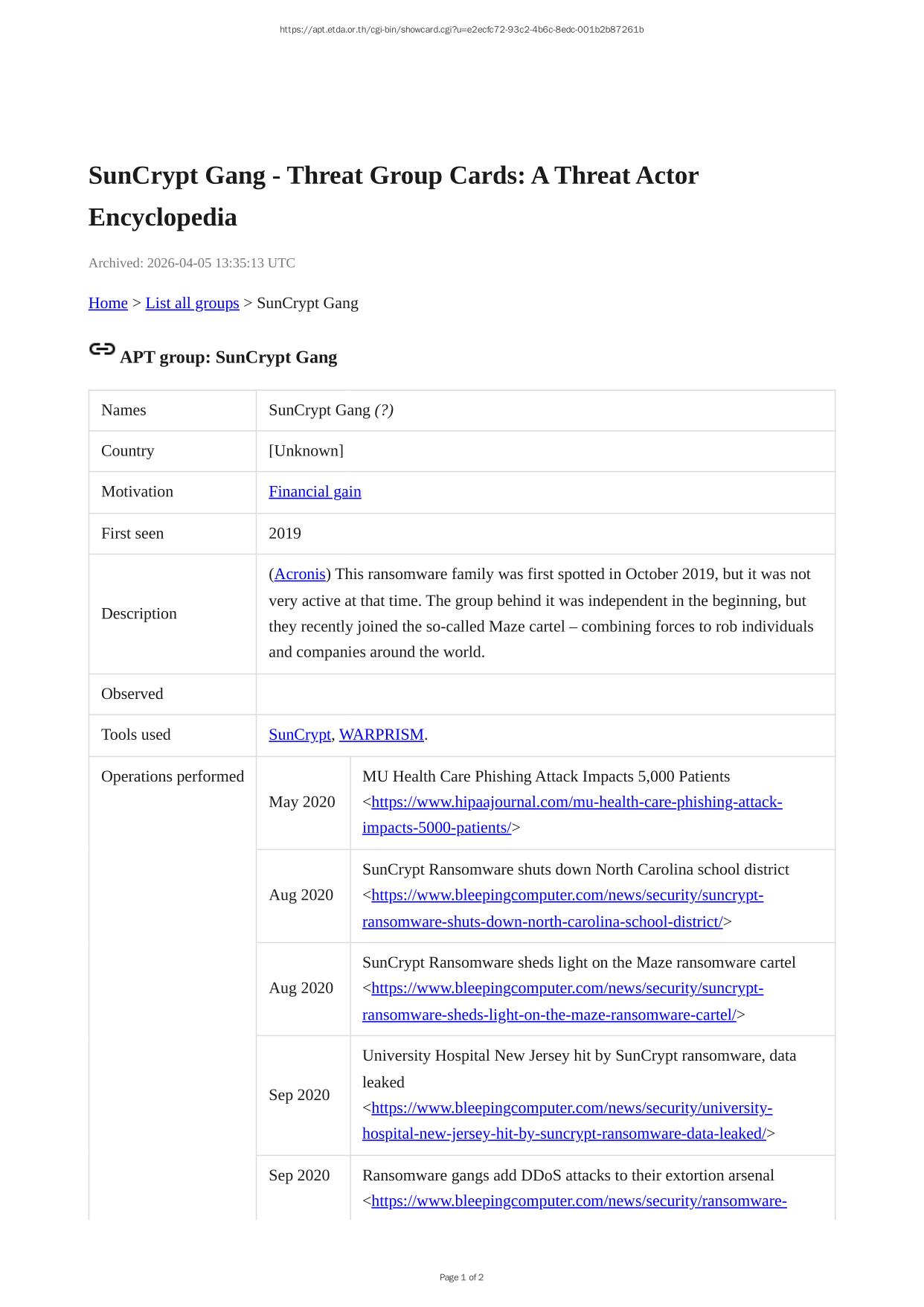Open the WARPRISM tool link
This screenshot has width=924, height=1307.
[x=381, y=735]
